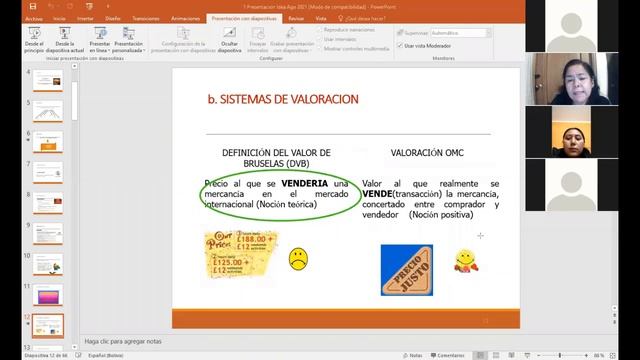Uncheck Usar vista Moderador checkbox

tap(400, 46)
